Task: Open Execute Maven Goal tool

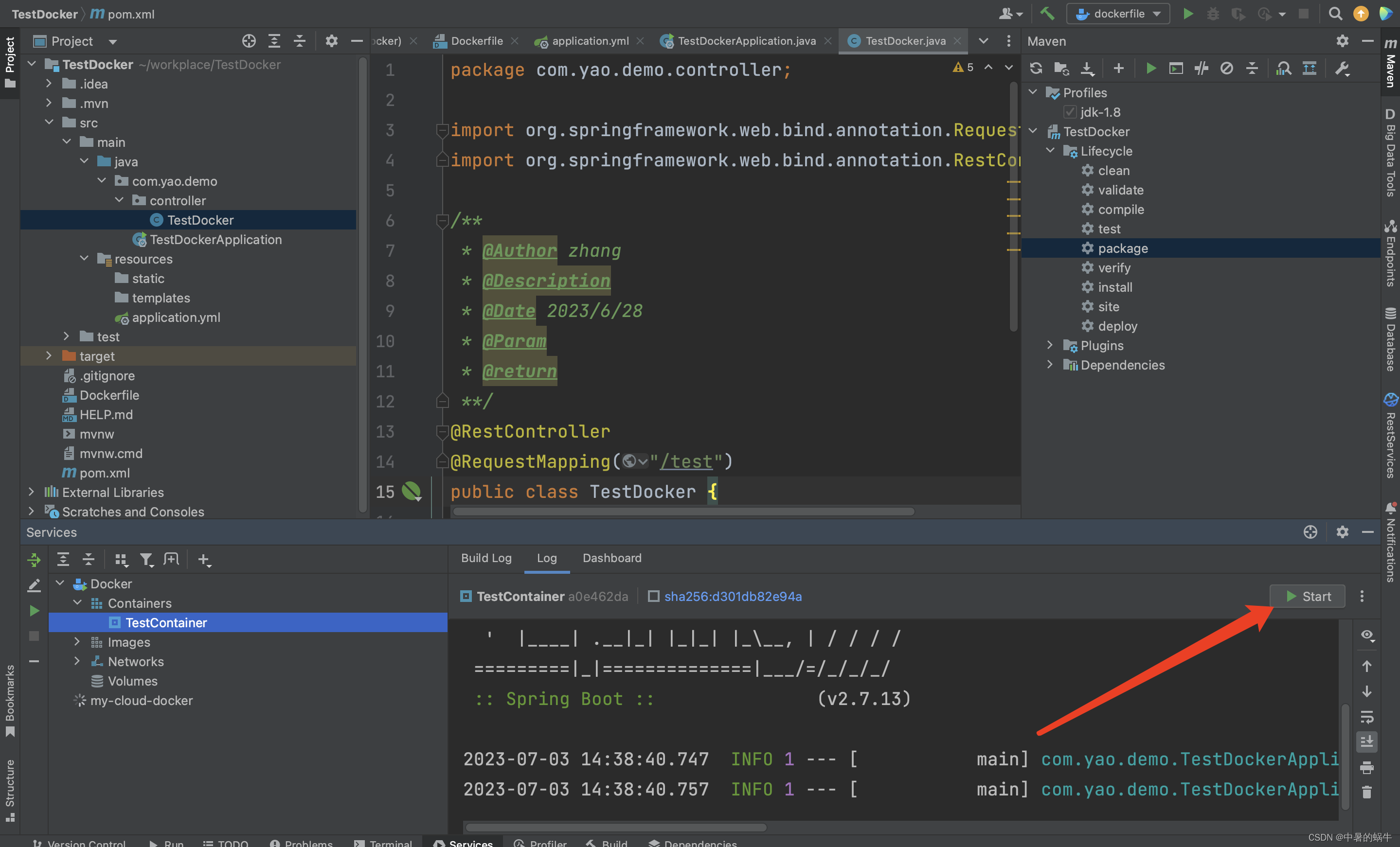Action: tap(1176, 68)
